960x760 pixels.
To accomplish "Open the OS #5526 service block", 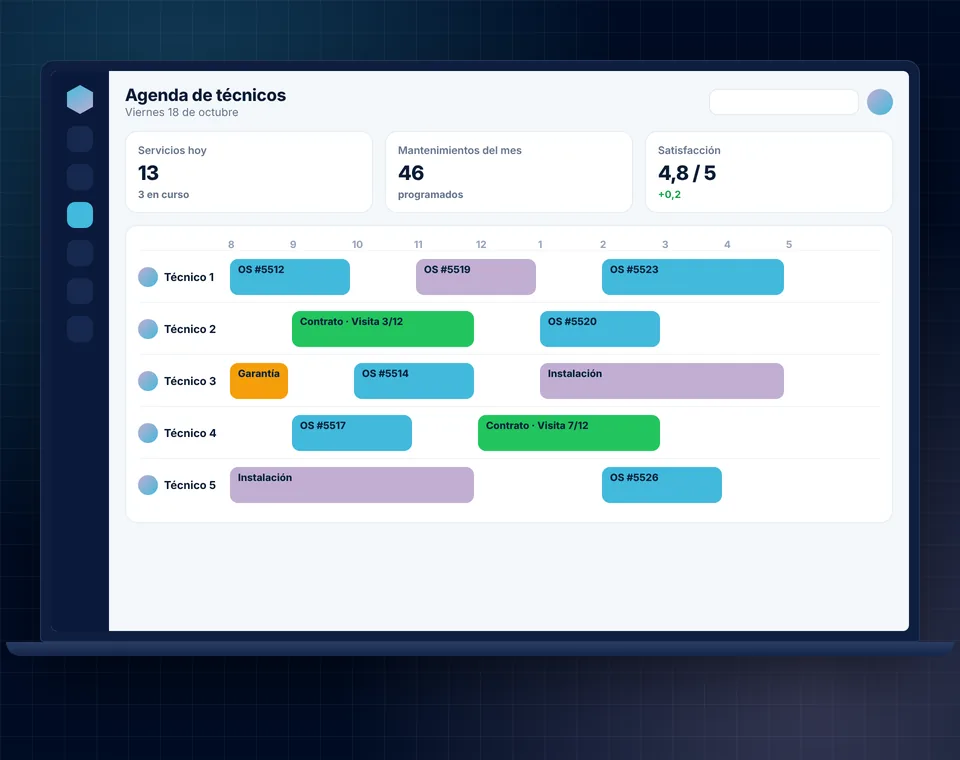I will [x=662, y=485].
